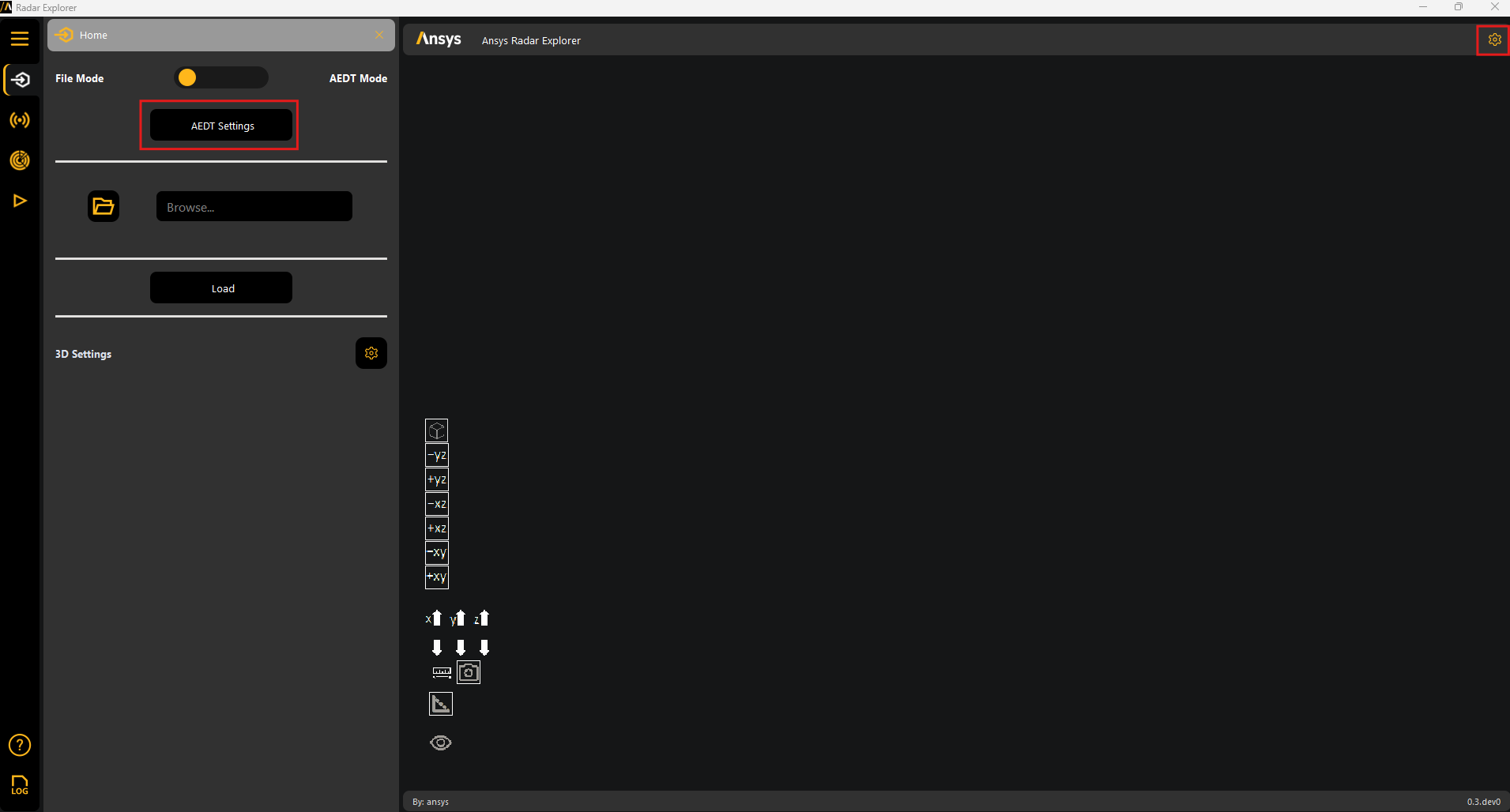Viewport: 1510px width, 812px height.
Task: Set the isometric cube view
Action: click(437, 430)
